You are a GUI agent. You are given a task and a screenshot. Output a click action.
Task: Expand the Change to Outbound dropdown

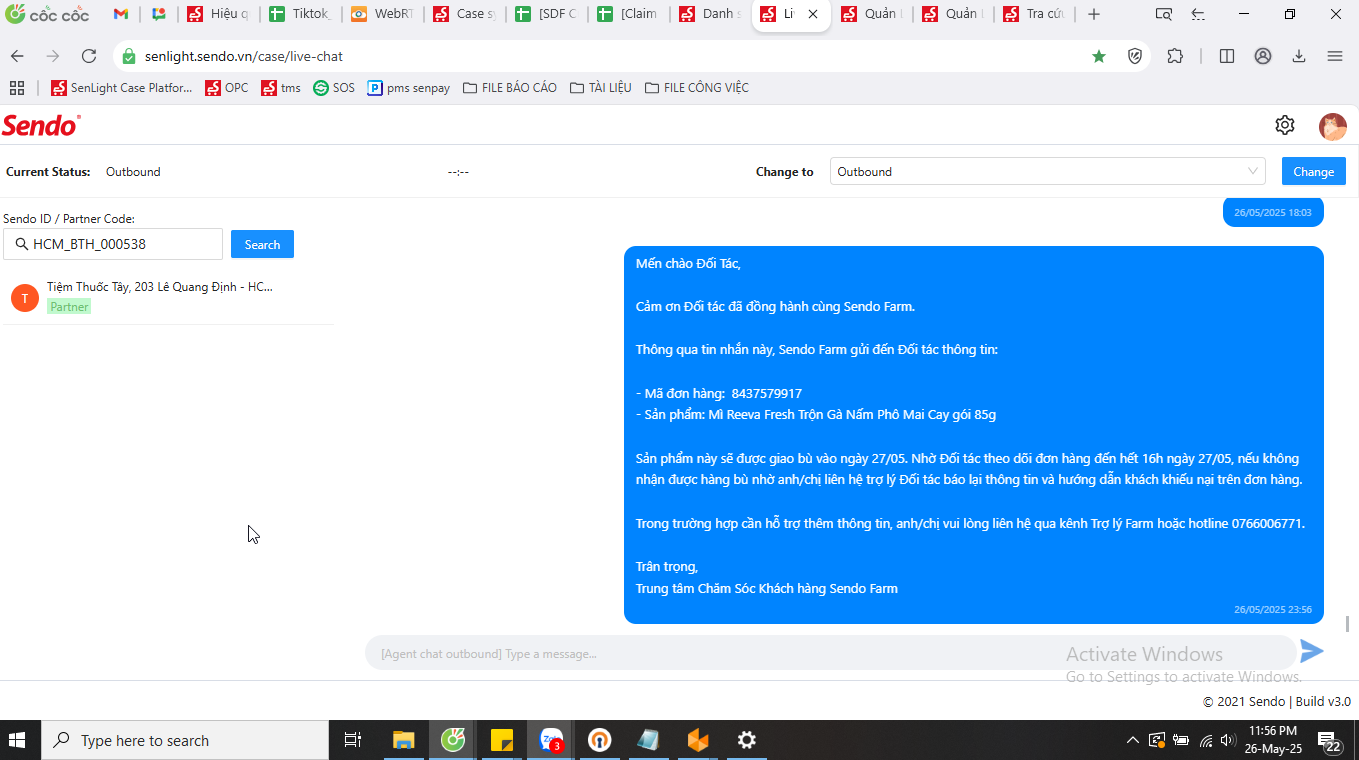[1048, 172]
